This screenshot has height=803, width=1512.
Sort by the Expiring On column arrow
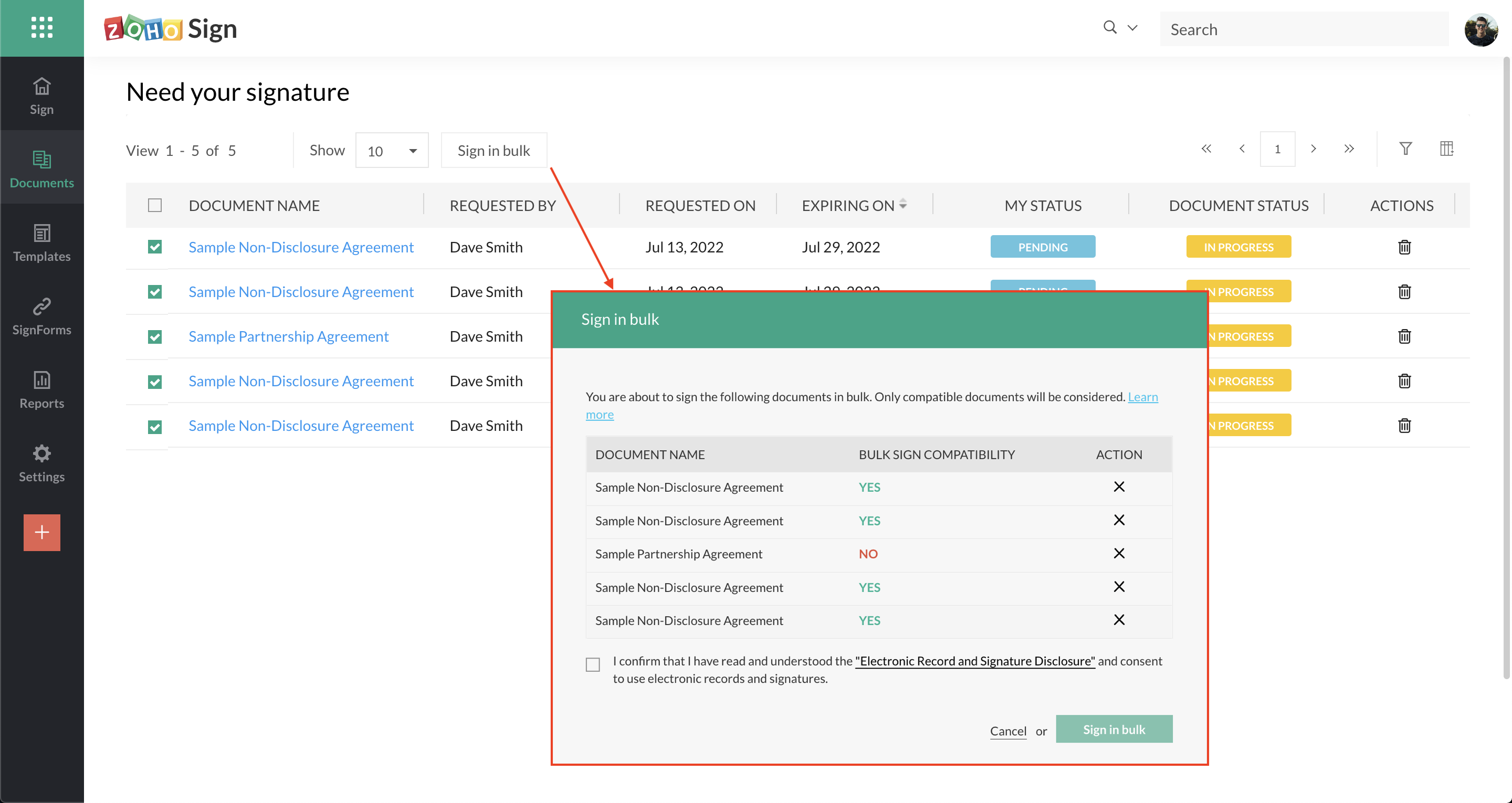(903, 204)
